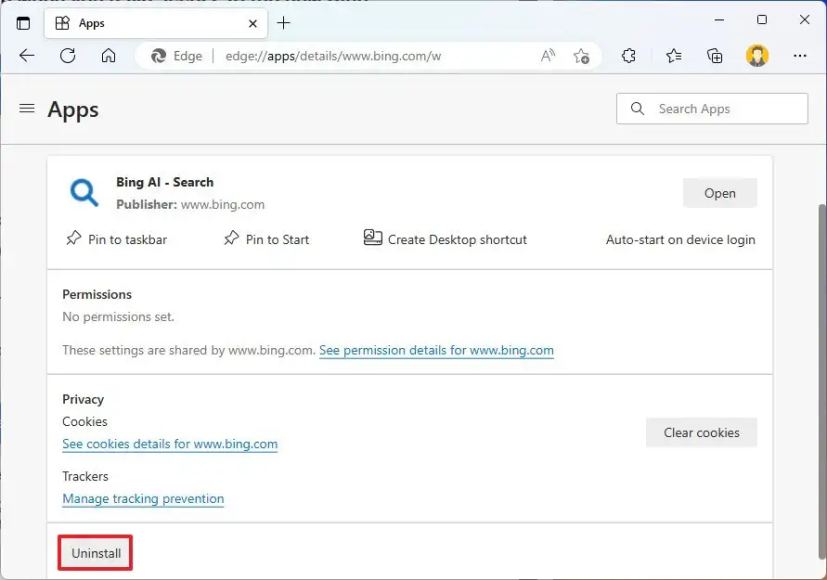
Task: Pin Bing AI to Start
Action: click(x=266, y=239)
